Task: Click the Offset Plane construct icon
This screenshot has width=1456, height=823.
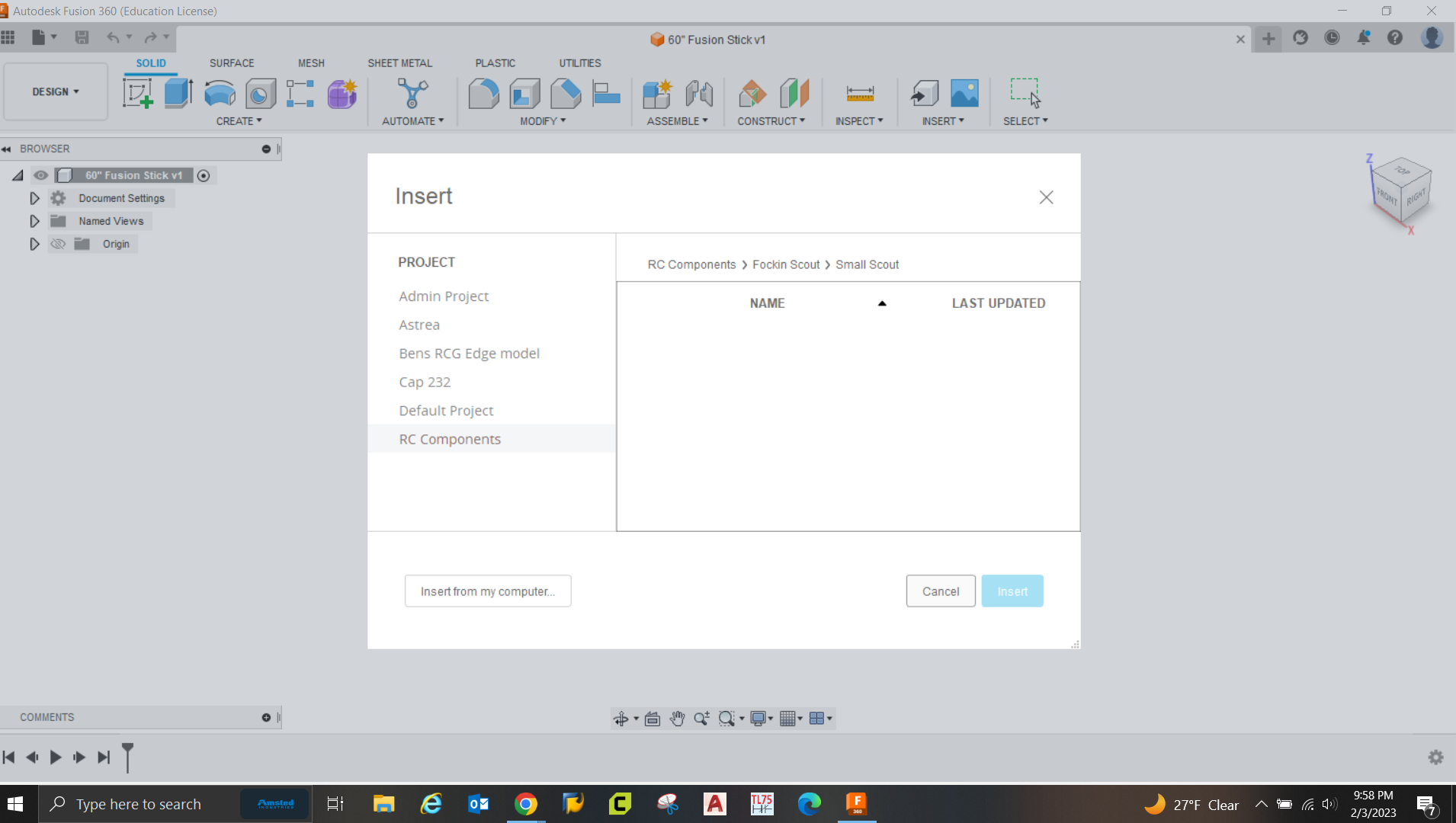Action: pos(752,94)
